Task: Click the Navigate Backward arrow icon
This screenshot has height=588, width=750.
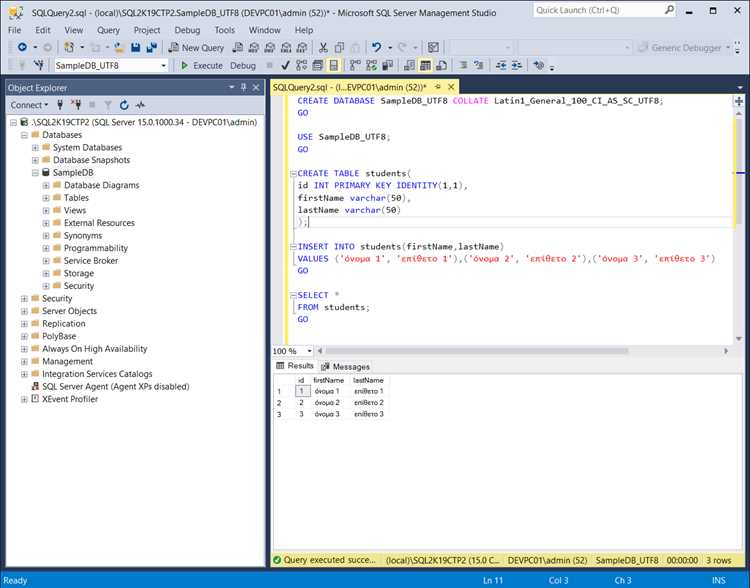Action: [x=22, y=47]
